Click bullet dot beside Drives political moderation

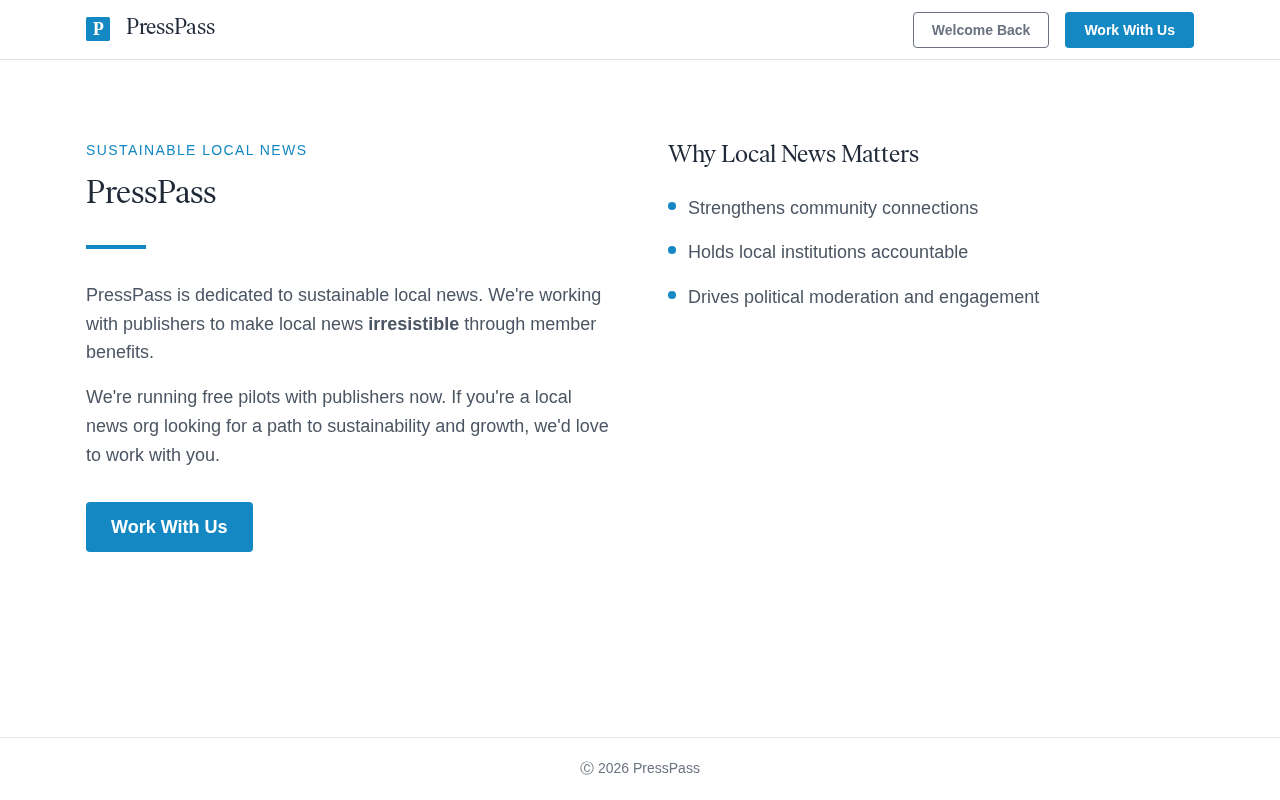672,295
